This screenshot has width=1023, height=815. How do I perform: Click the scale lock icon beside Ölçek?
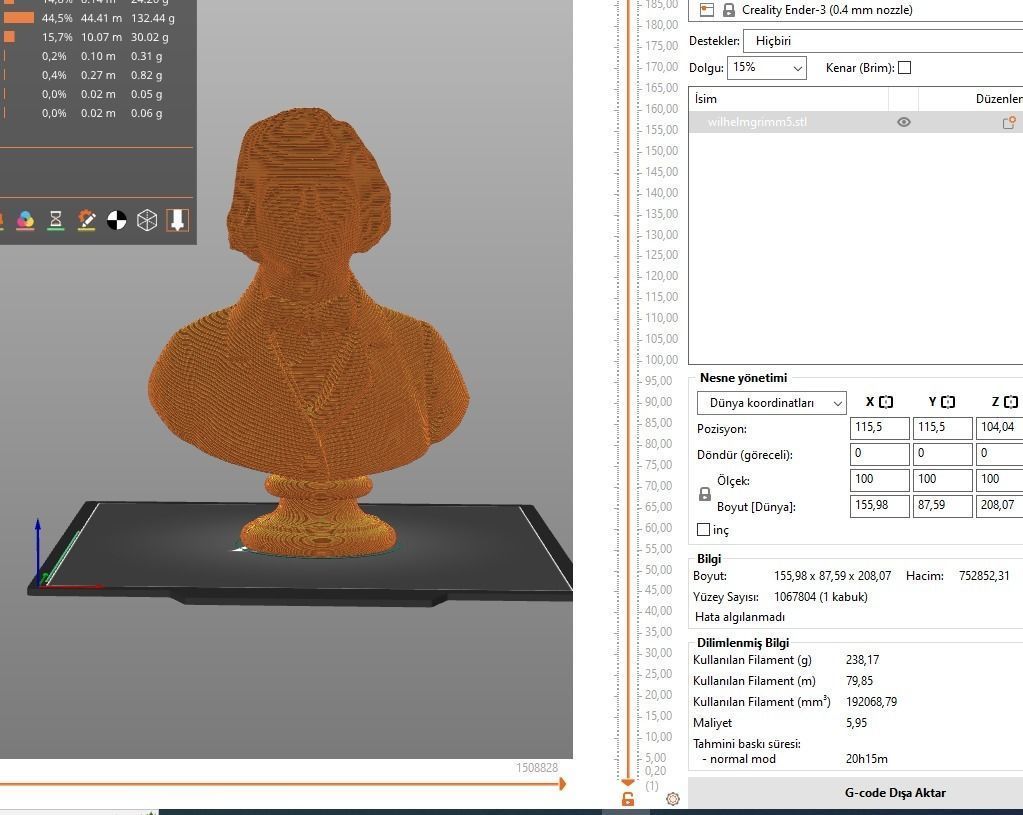[705, 494]
